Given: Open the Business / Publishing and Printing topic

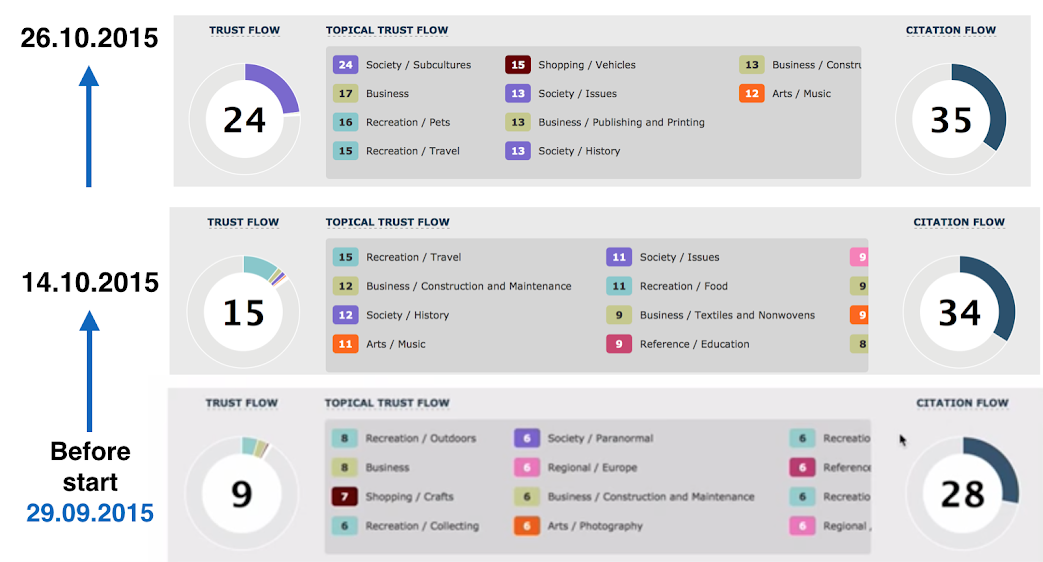Looking at the screenshot, I should [x=621, y=122].
